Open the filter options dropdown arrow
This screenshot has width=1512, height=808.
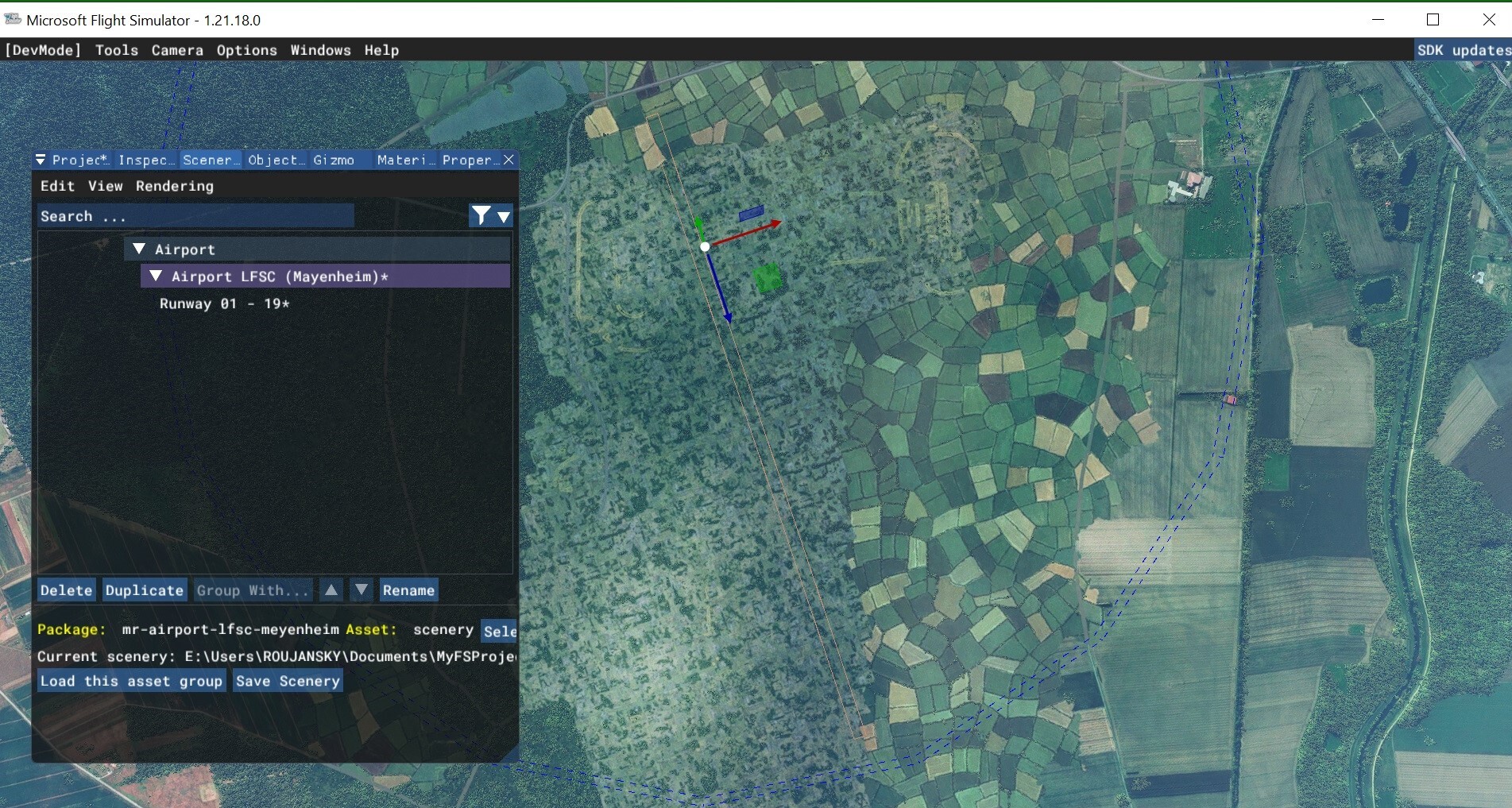504,216
